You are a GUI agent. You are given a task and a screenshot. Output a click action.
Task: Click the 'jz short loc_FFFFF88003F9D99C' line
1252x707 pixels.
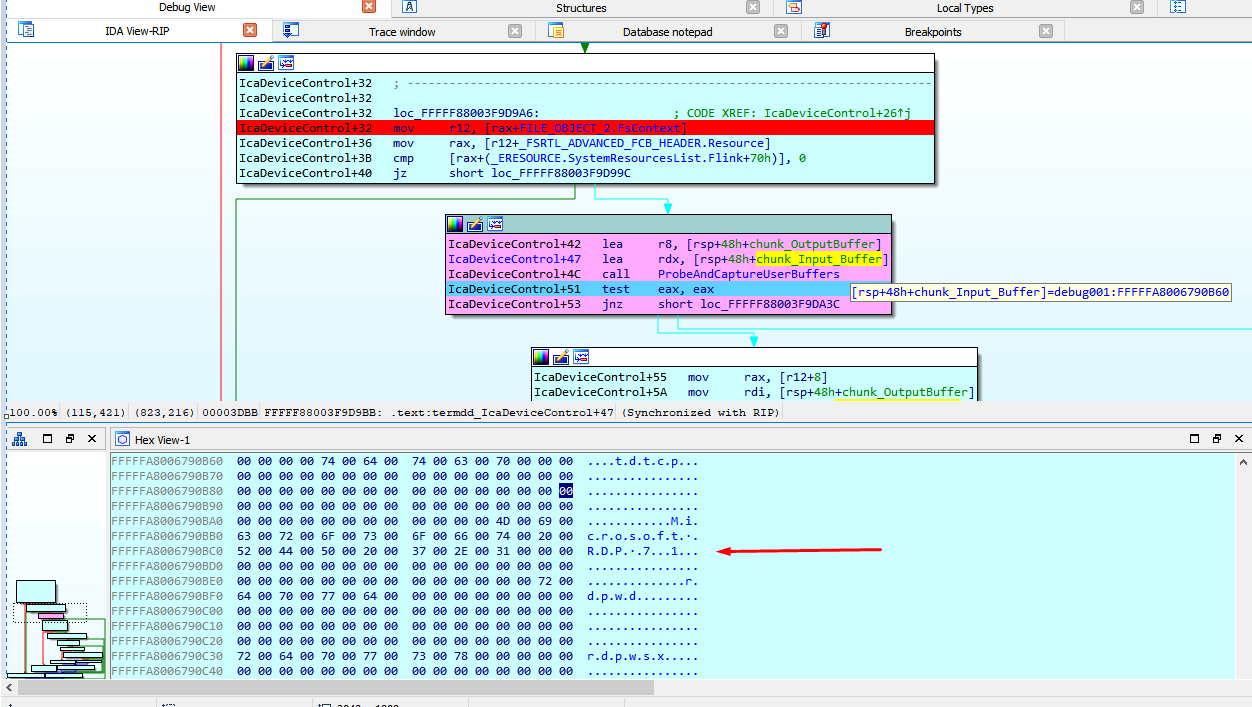[x=585, y=173]
